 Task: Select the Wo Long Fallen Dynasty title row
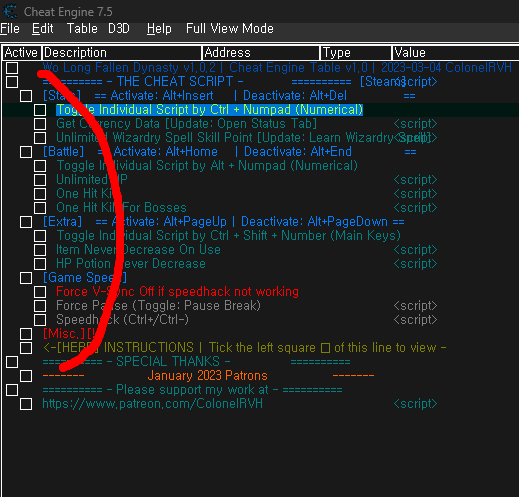pos(277,68)
